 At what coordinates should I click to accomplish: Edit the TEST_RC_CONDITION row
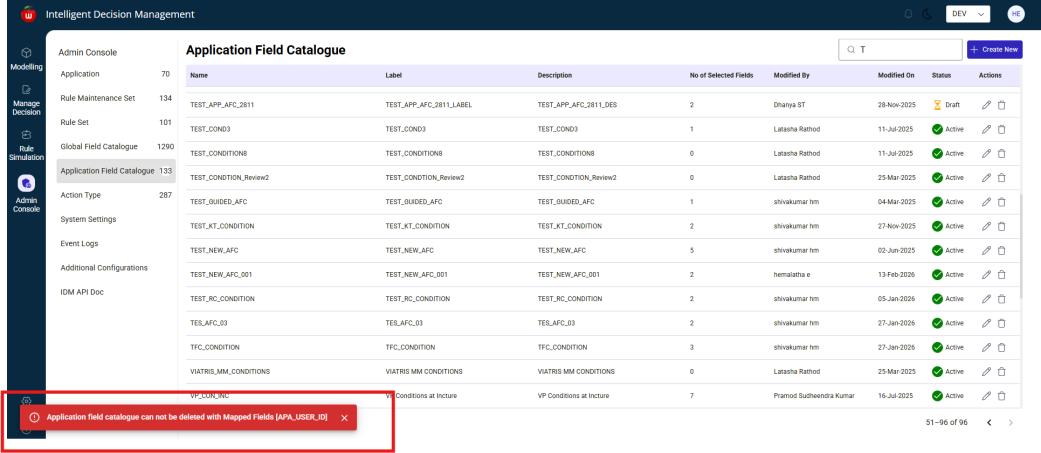pyautogui.click(x=987, y=299)
